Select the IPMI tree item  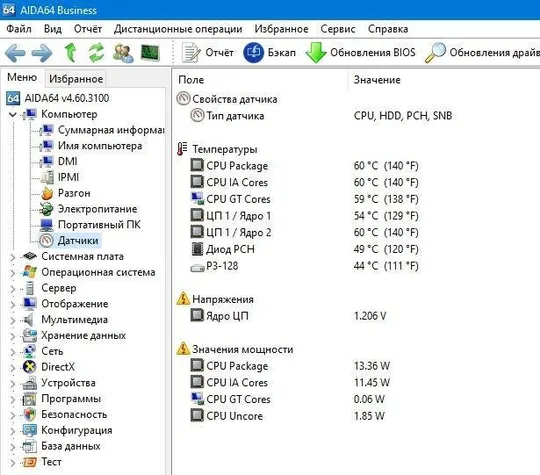[60, 177]
